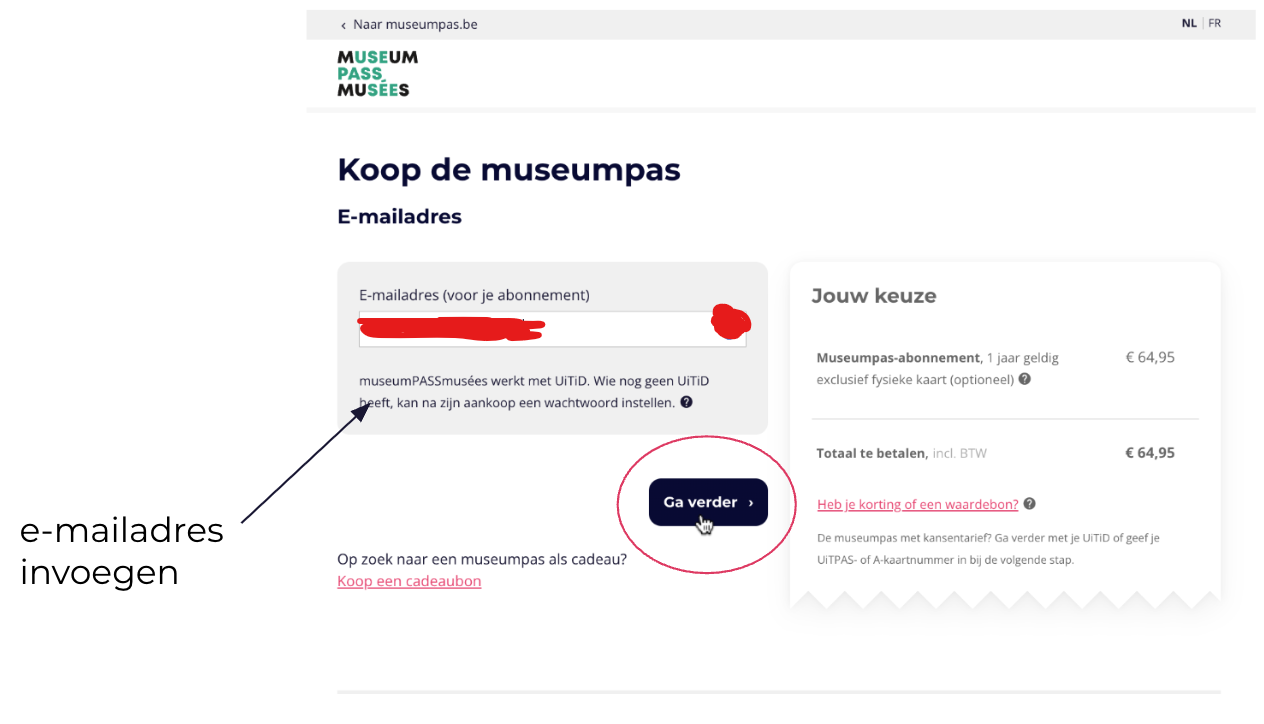Click the Jouw keuze summary title

click(874, 296)
